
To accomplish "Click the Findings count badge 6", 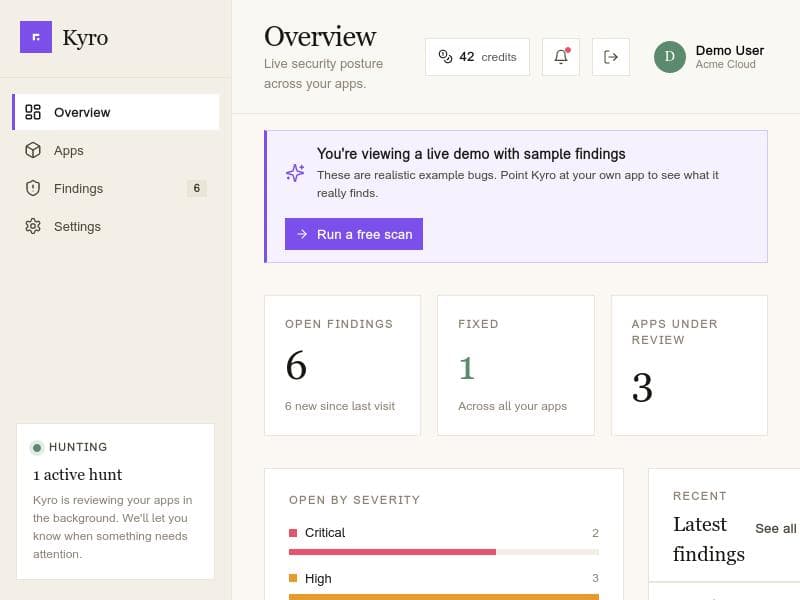I will point(196,188).
